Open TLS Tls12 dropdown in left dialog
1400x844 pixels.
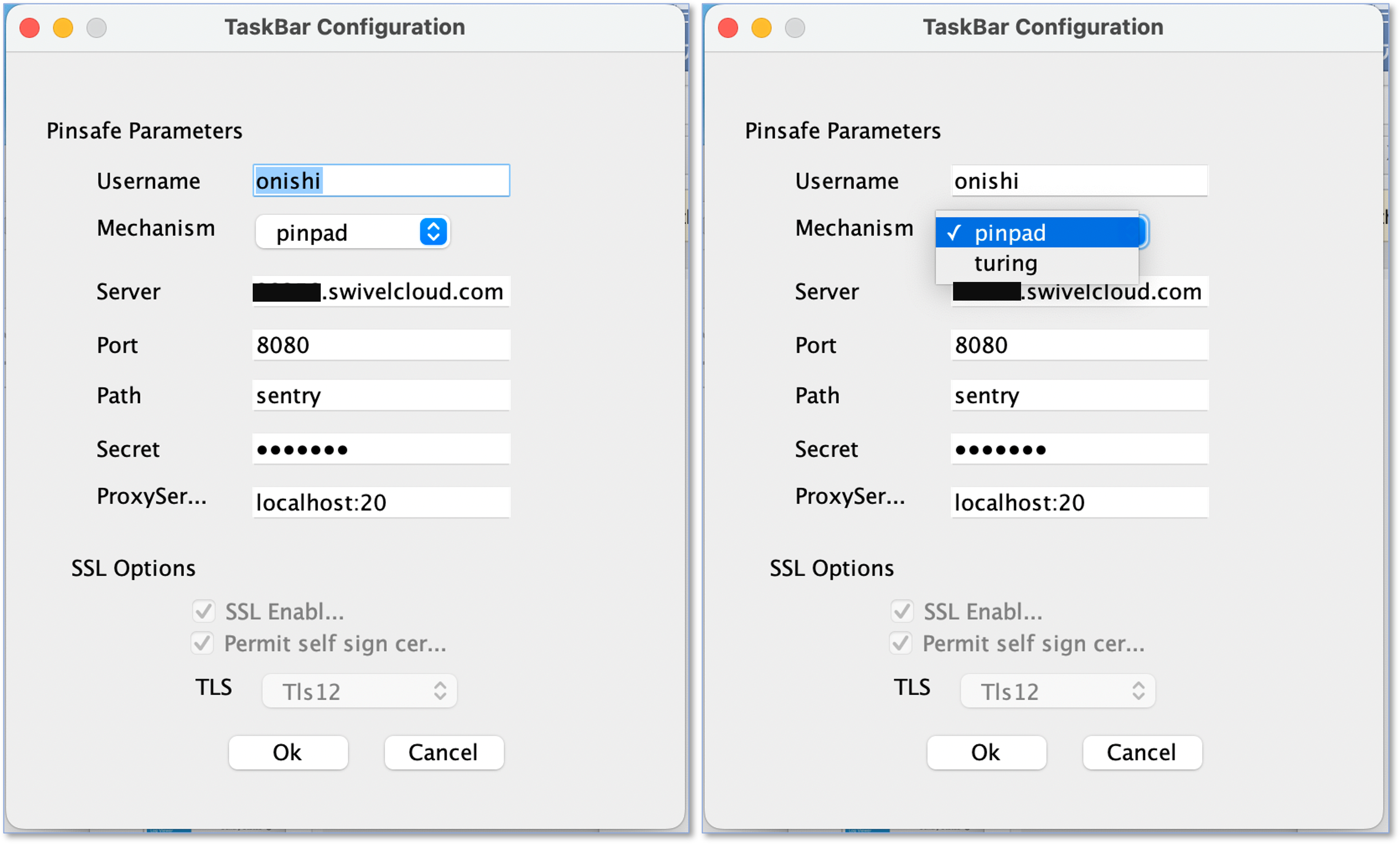(x=359, y=691)
